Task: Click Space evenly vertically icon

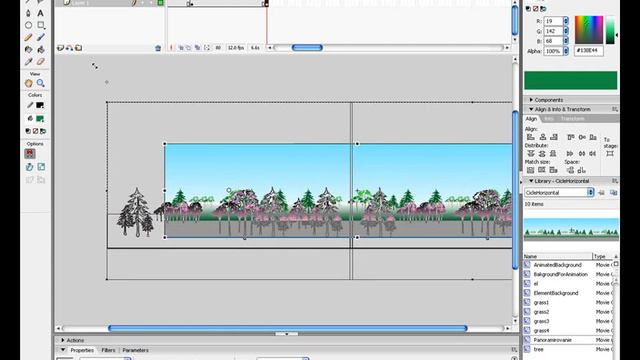Action: tap(570, 170)
